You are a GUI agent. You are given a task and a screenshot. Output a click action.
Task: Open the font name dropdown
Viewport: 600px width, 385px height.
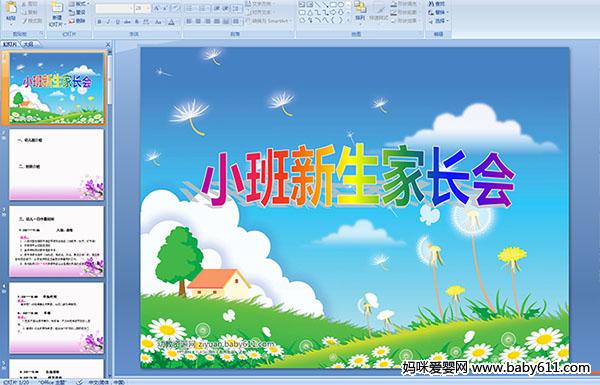tap(131, 8)
